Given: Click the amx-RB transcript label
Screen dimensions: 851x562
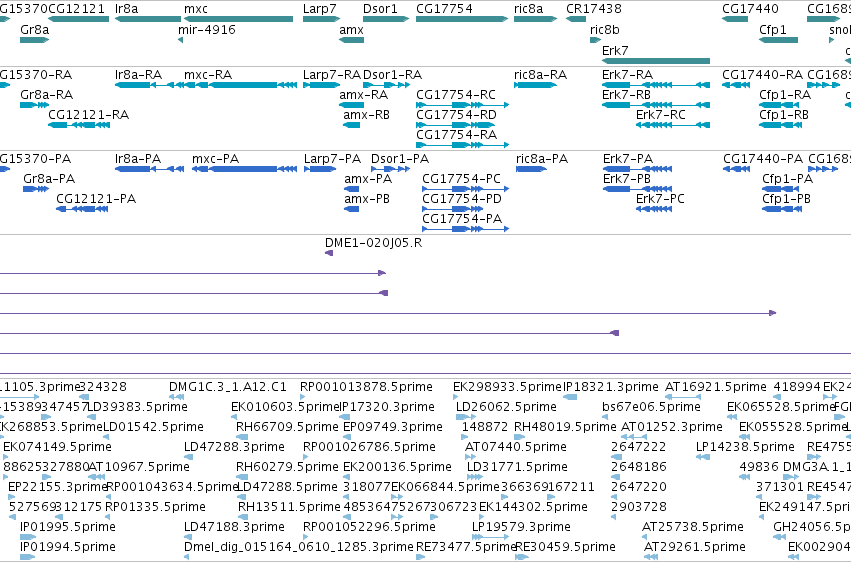Looking at the screenshot, I should click(366, 114).
